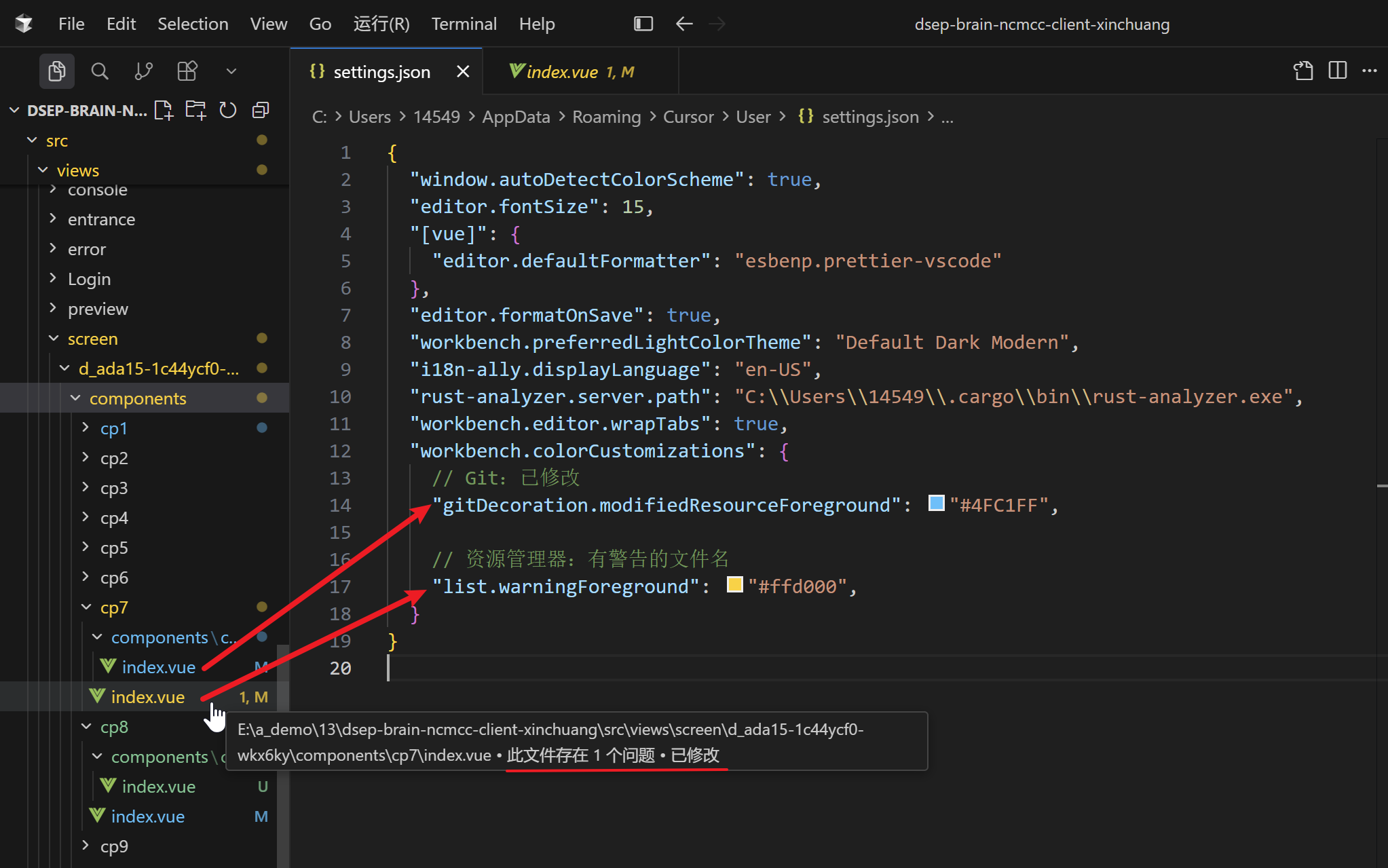The height and width of the screenshot is (868, 1388).
Task: Collapse the cp7 folder
Action: 86,607
